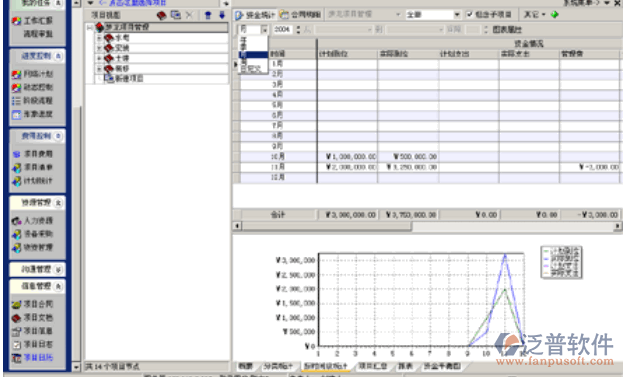
Task: Toggle the 包含子项目 checkbox
Action: 470,15
